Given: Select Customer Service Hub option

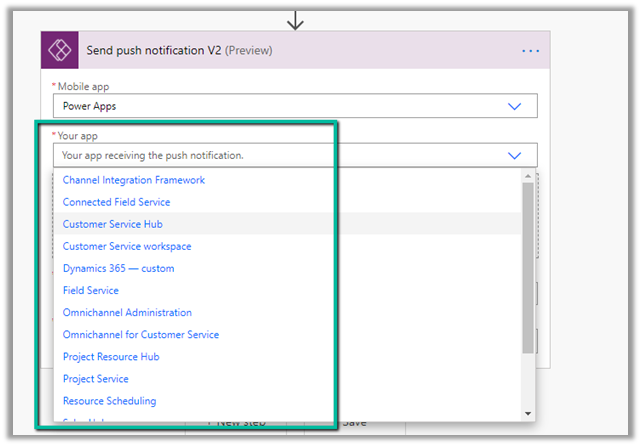Looking at the screenshot, I should (112, 224).
